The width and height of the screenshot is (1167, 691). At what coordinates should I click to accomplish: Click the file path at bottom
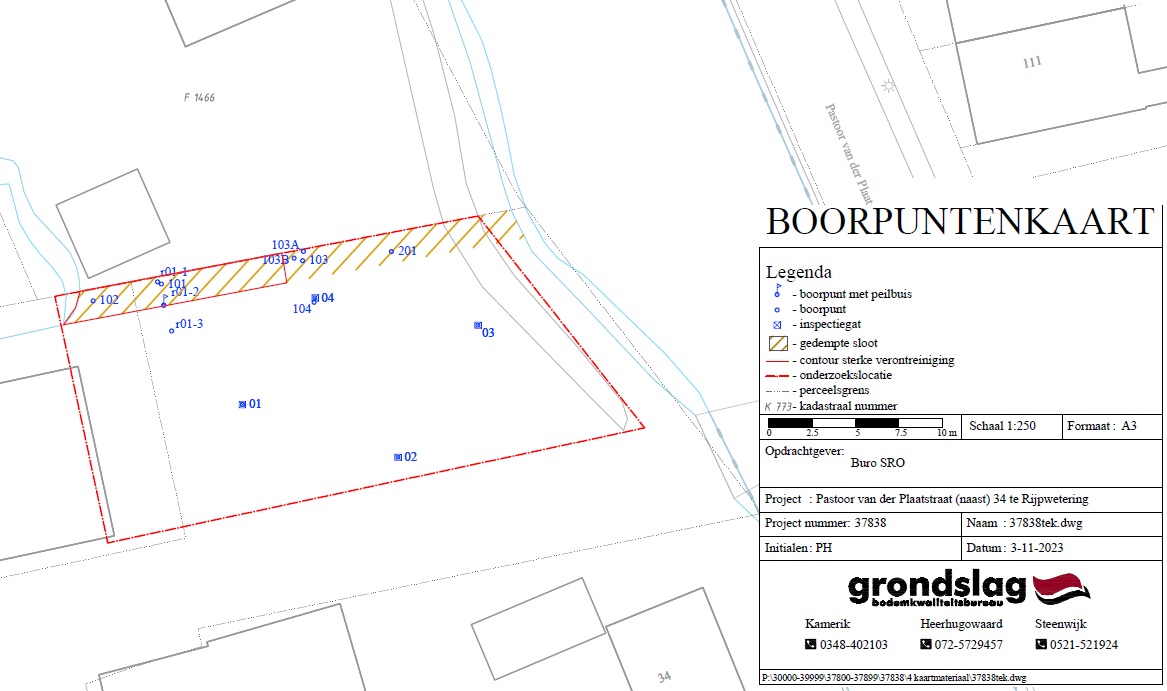893,678
